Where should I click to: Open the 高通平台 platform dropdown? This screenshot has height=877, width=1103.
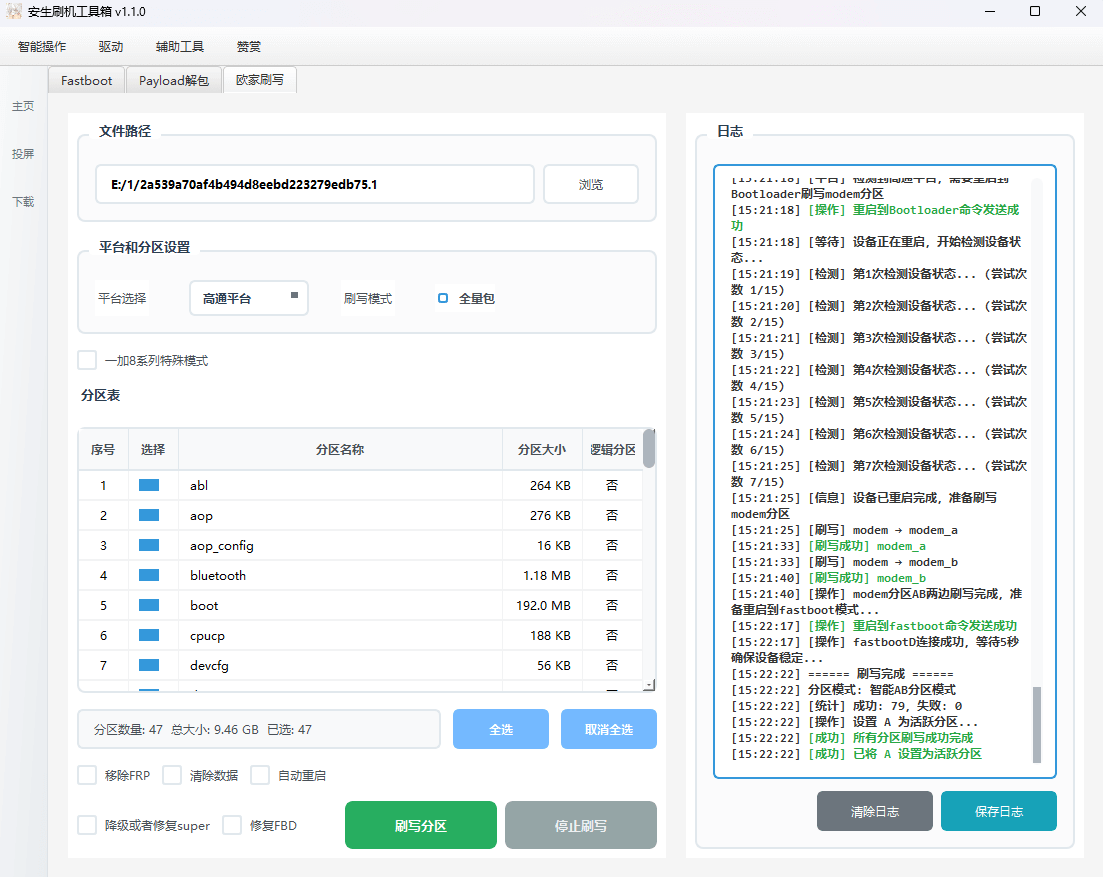248,298
